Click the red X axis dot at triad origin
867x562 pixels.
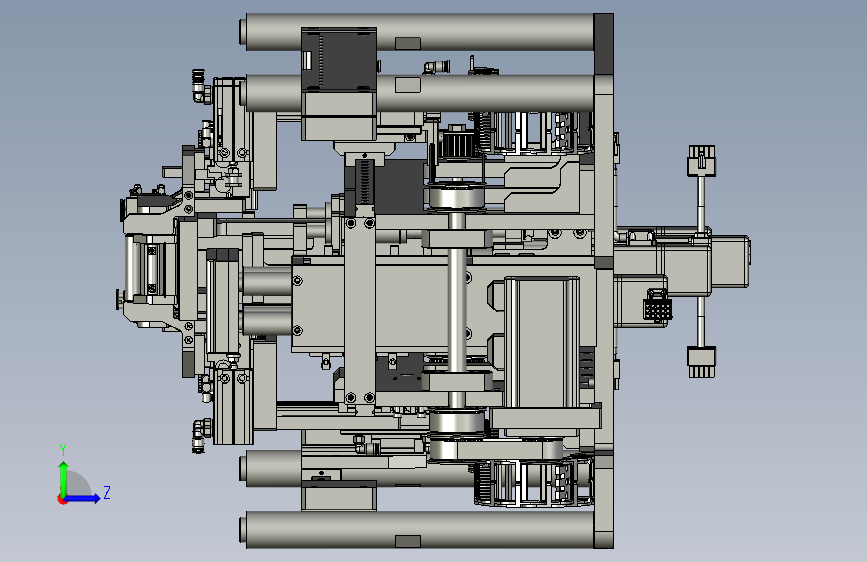tap(62, 499)
